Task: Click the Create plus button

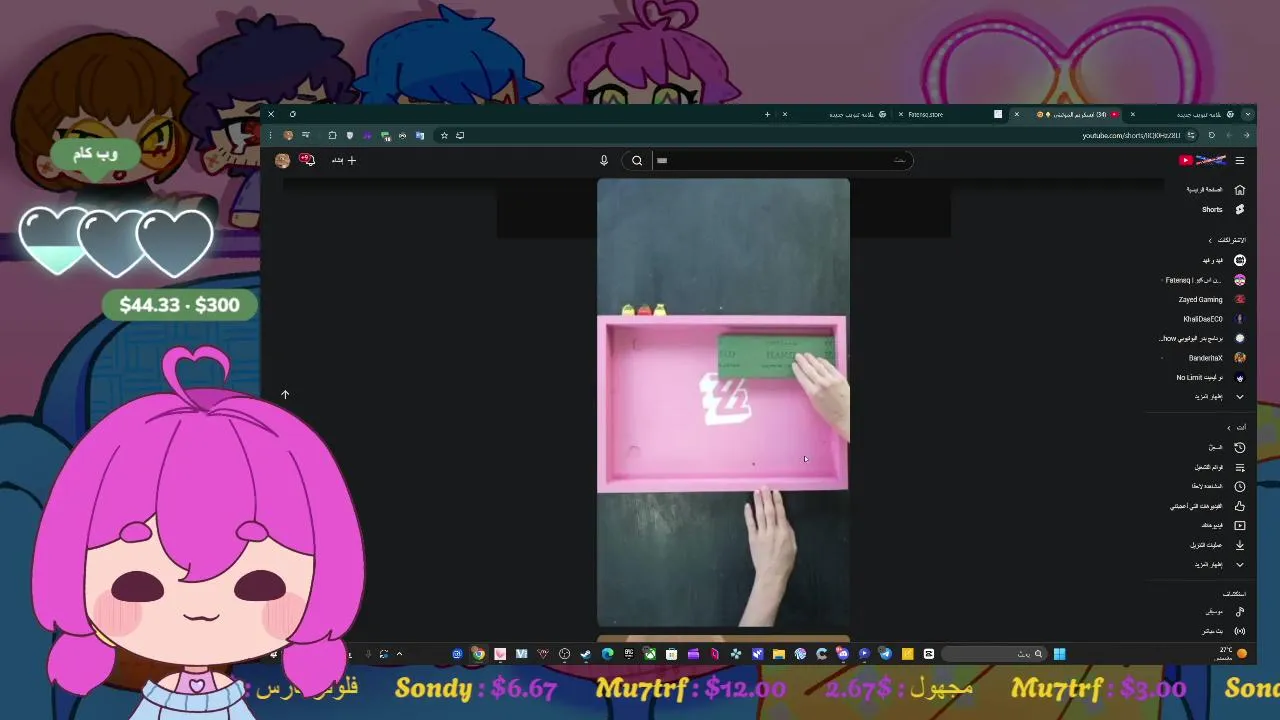Action: click(344, 160)
